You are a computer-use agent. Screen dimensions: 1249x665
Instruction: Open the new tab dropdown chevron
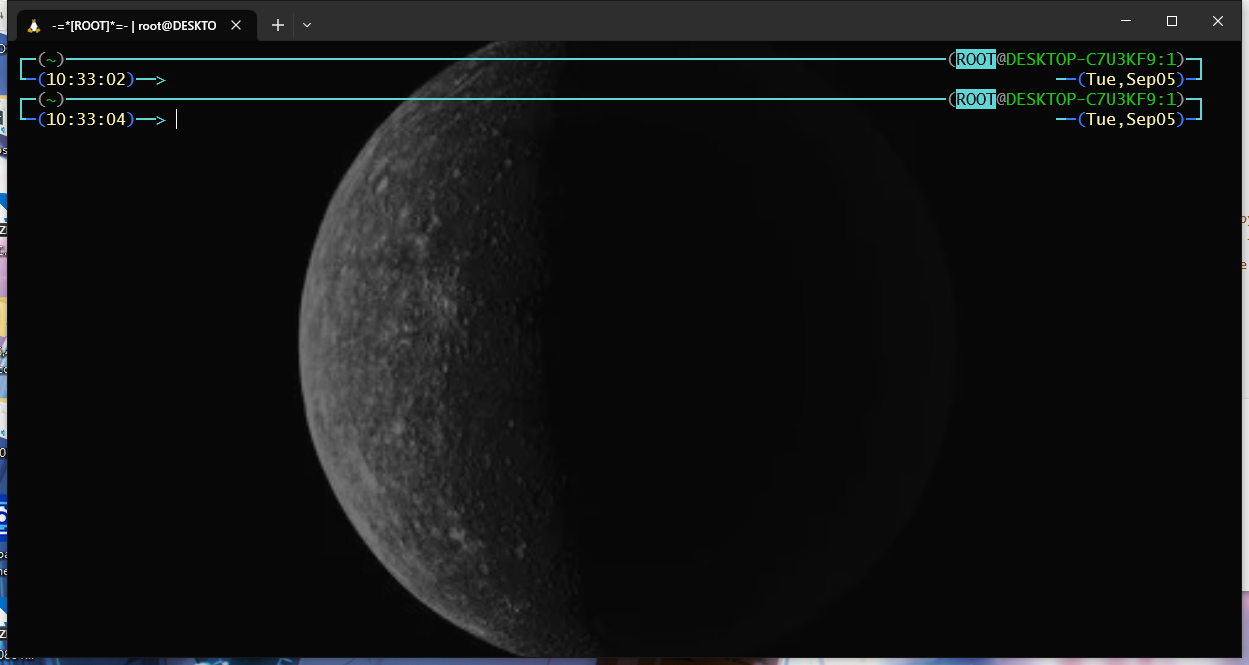[306, 25]
